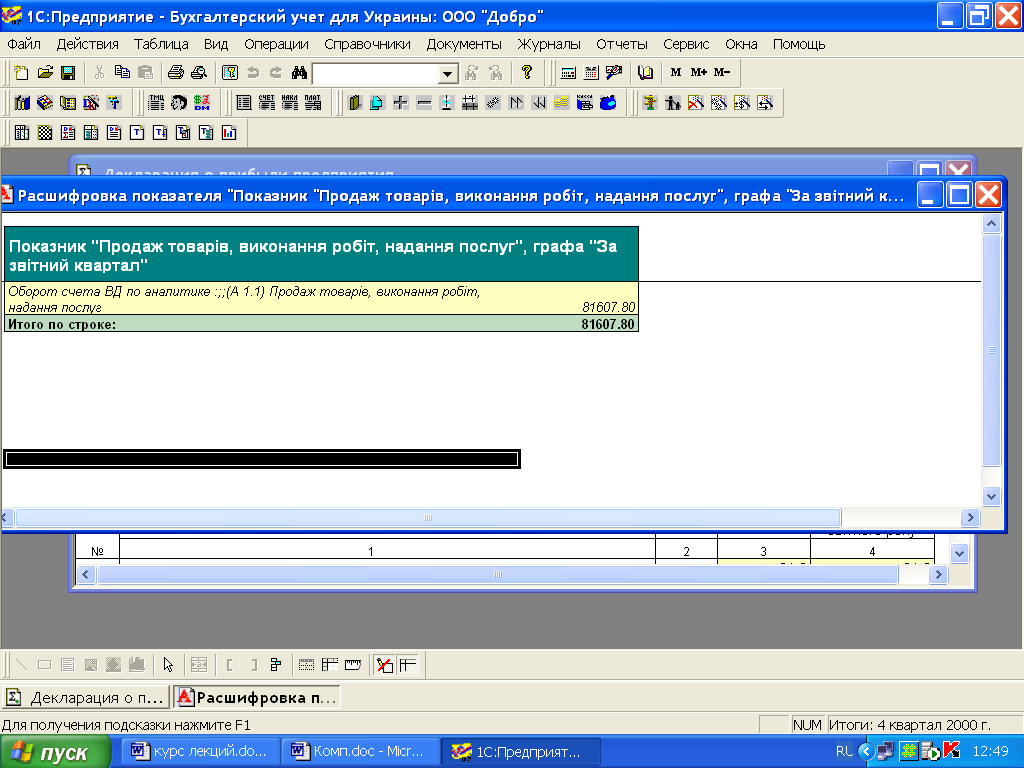
Task: Click the face employees icon
Action: [179, 103]
